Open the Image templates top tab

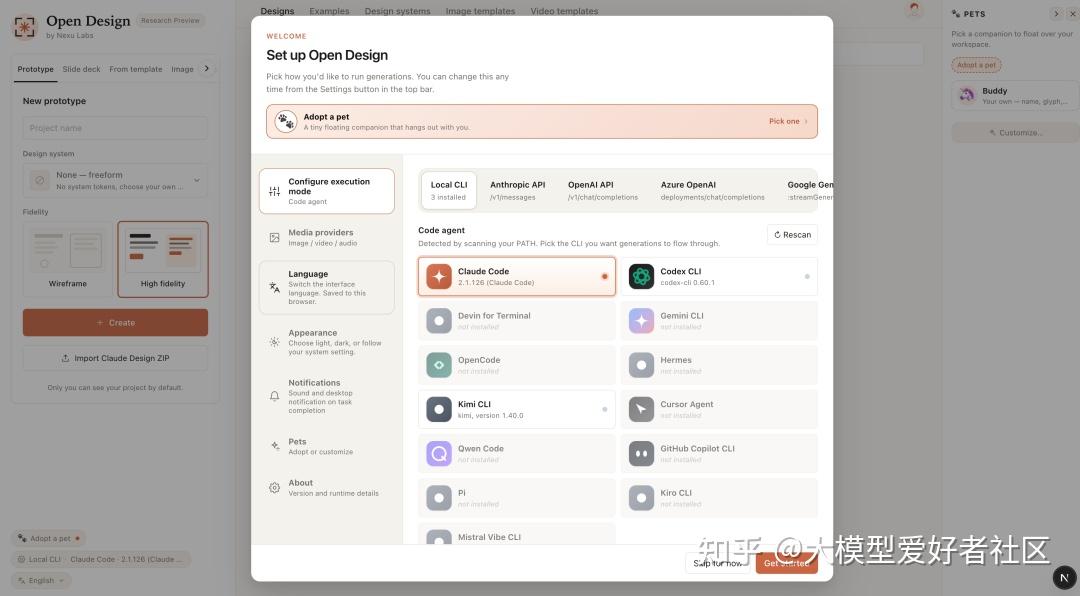click(480, 11)
